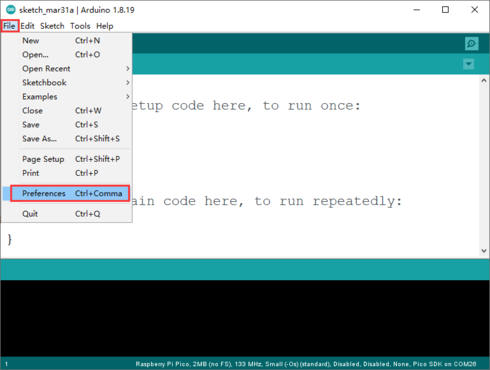Click the tab options dropdown arrow

[468, 64]
